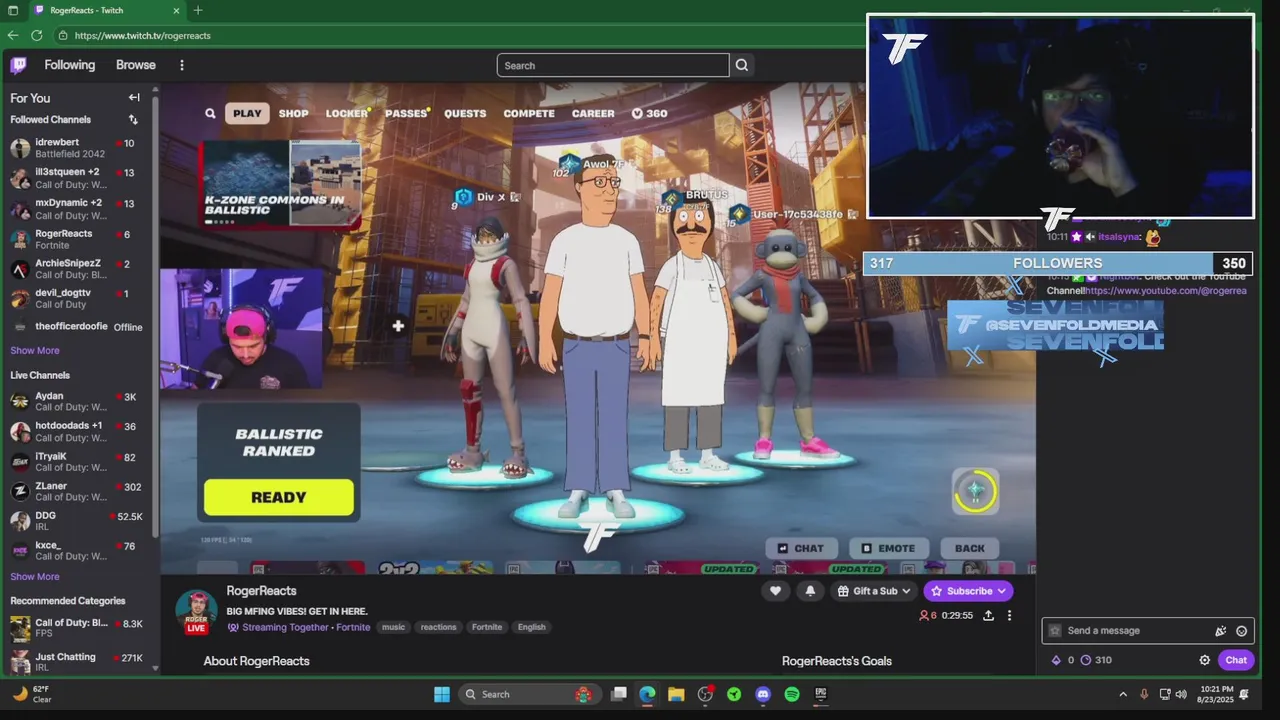Viewport: 1280px width, 720px height.
Task: Open chat settings gear icon
Action: (x=1205, y=660)
